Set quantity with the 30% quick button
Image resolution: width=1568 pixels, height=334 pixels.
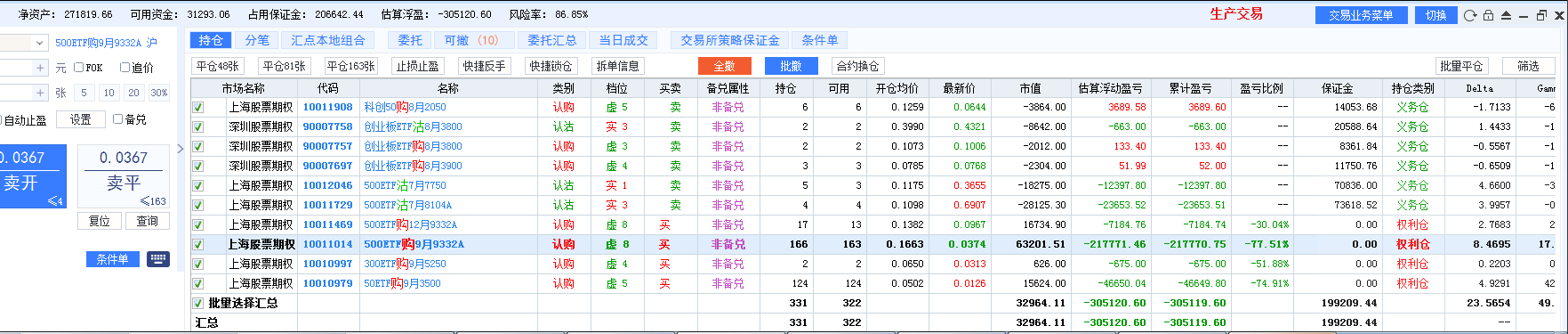pos(158,93)
